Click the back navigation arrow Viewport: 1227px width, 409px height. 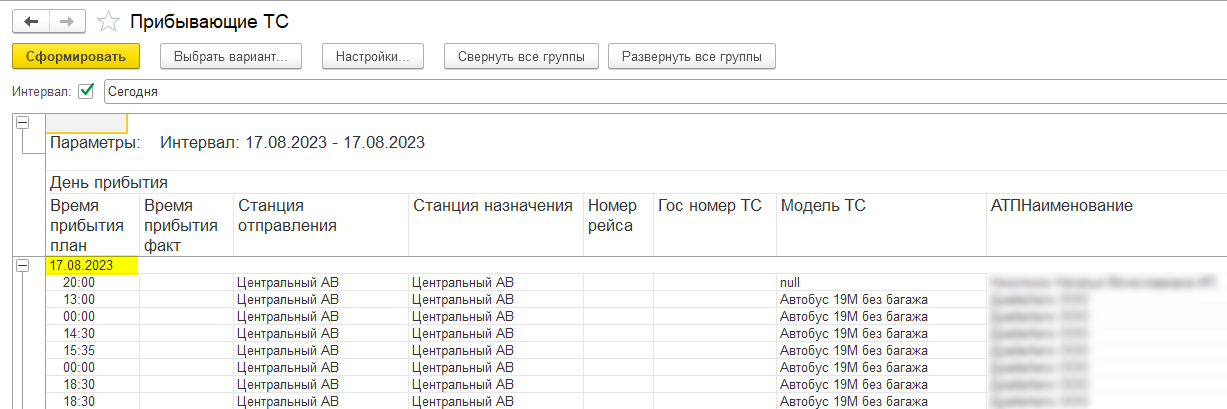point(31,21)
